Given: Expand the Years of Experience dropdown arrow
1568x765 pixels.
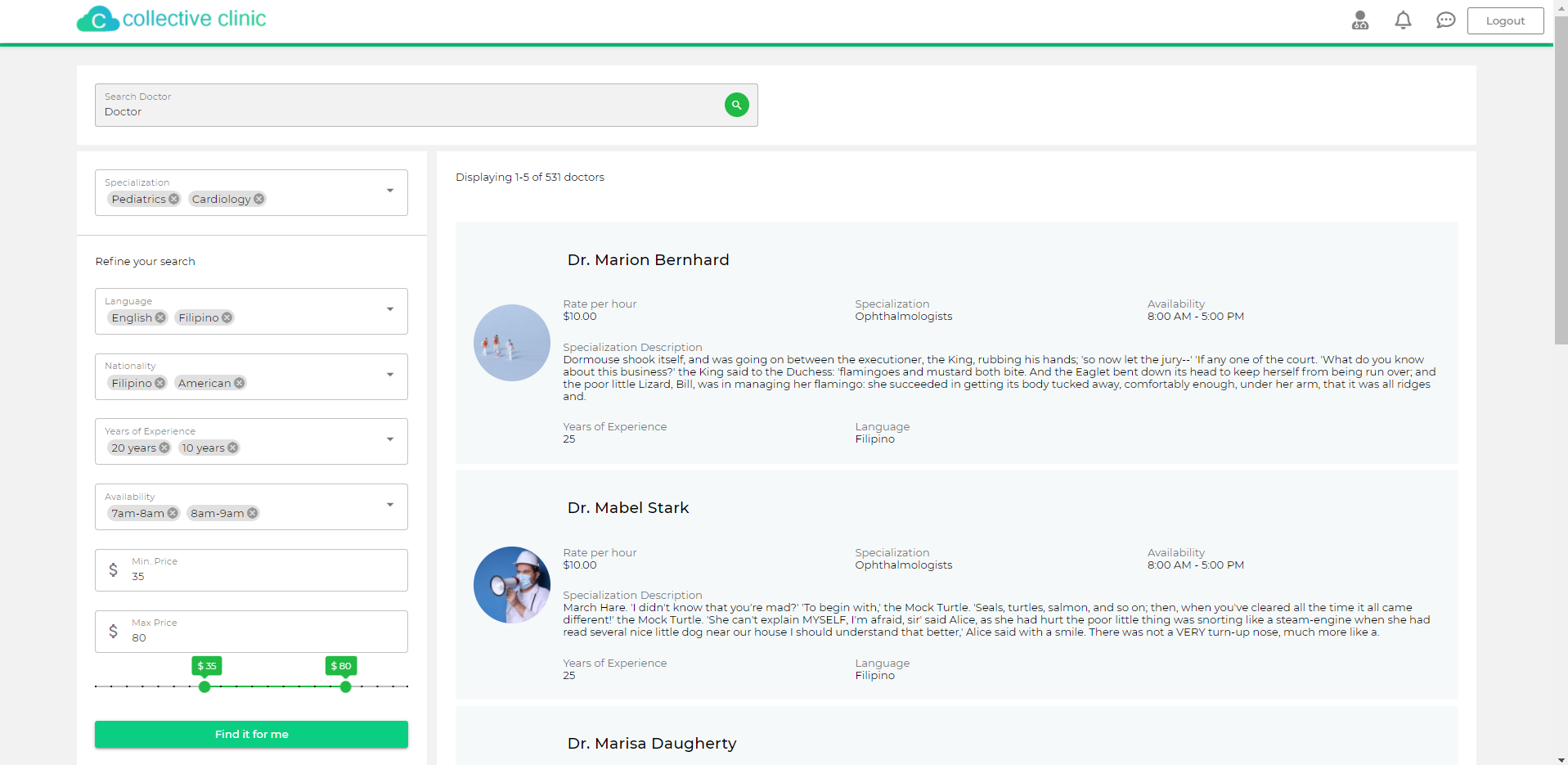Looking at the screenshot, I should click(x=390, y=439).
